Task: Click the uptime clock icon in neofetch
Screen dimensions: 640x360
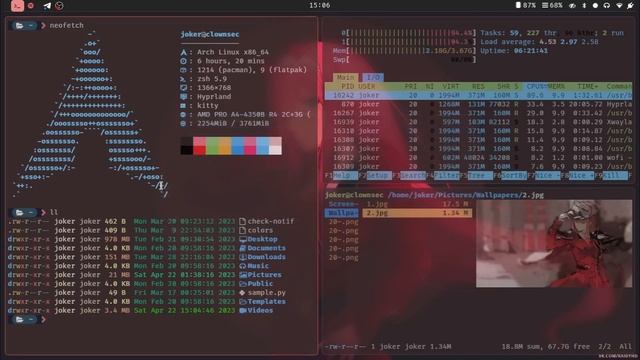Action: 184,61
